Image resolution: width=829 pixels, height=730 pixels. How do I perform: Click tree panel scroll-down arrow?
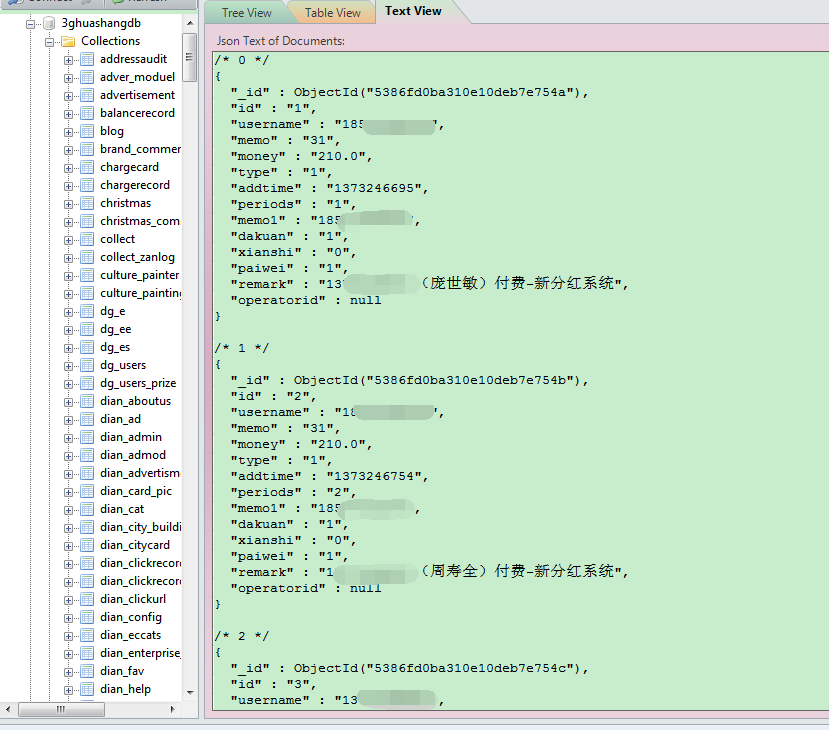coord(190,692)
